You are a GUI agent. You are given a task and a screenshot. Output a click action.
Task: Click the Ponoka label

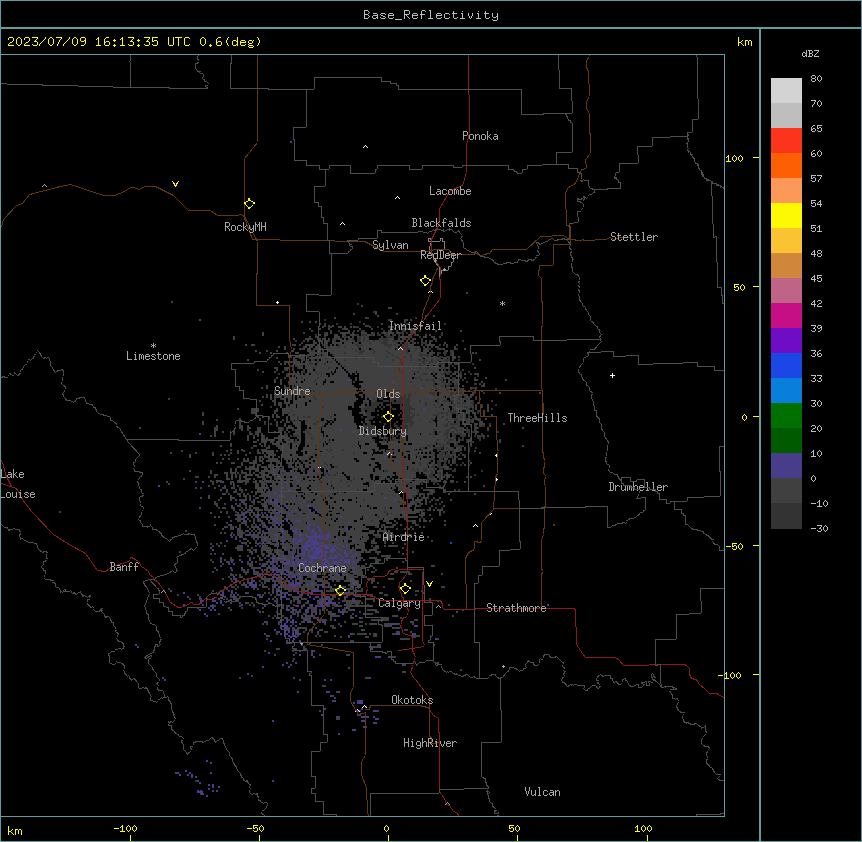[x=480, y=136]
